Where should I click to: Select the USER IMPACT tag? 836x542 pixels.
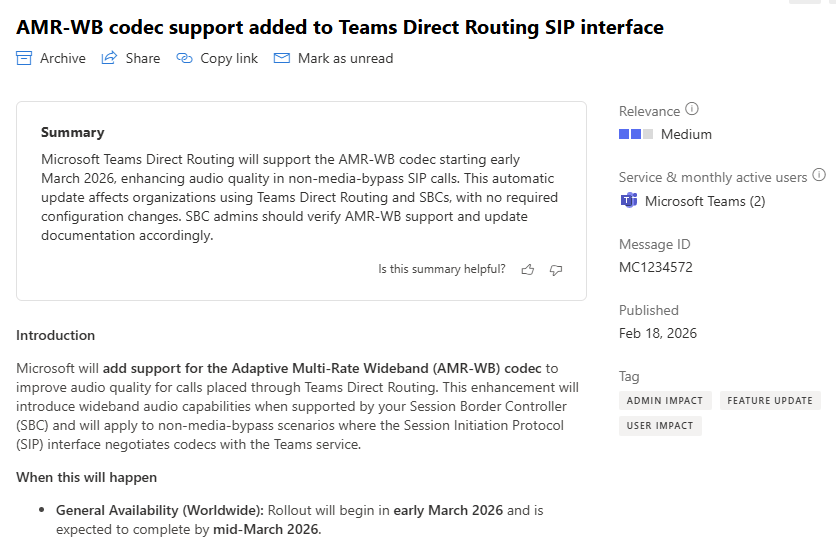coord(660,426)
